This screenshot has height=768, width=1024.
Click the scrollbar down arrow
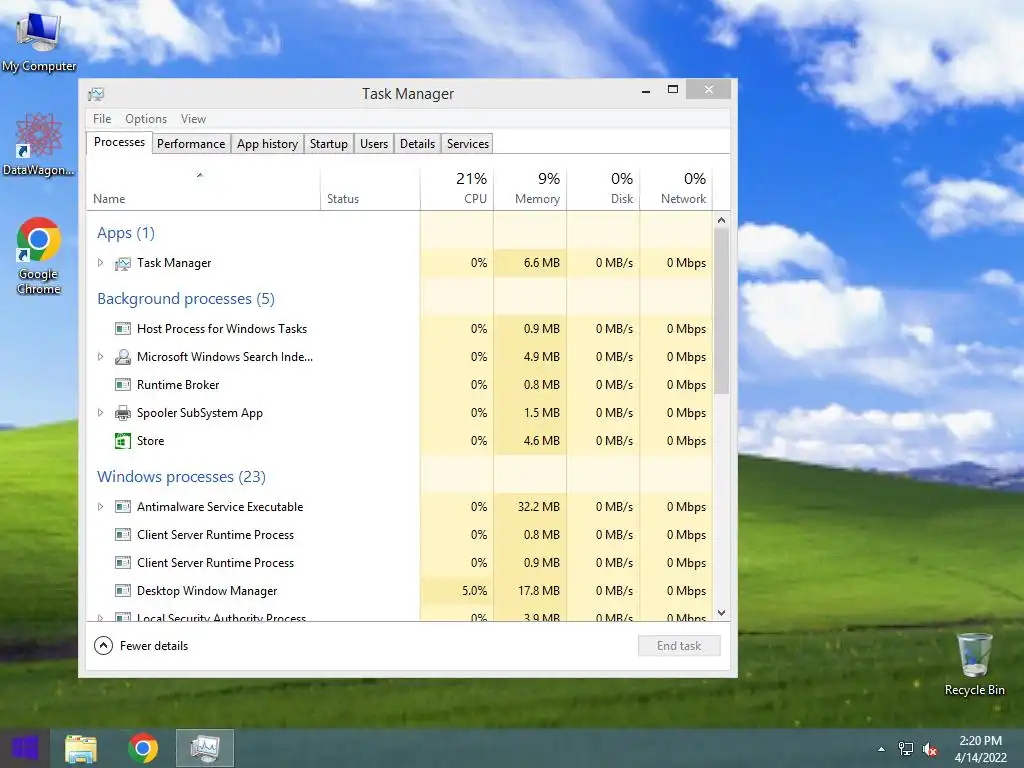coord(721,613)
